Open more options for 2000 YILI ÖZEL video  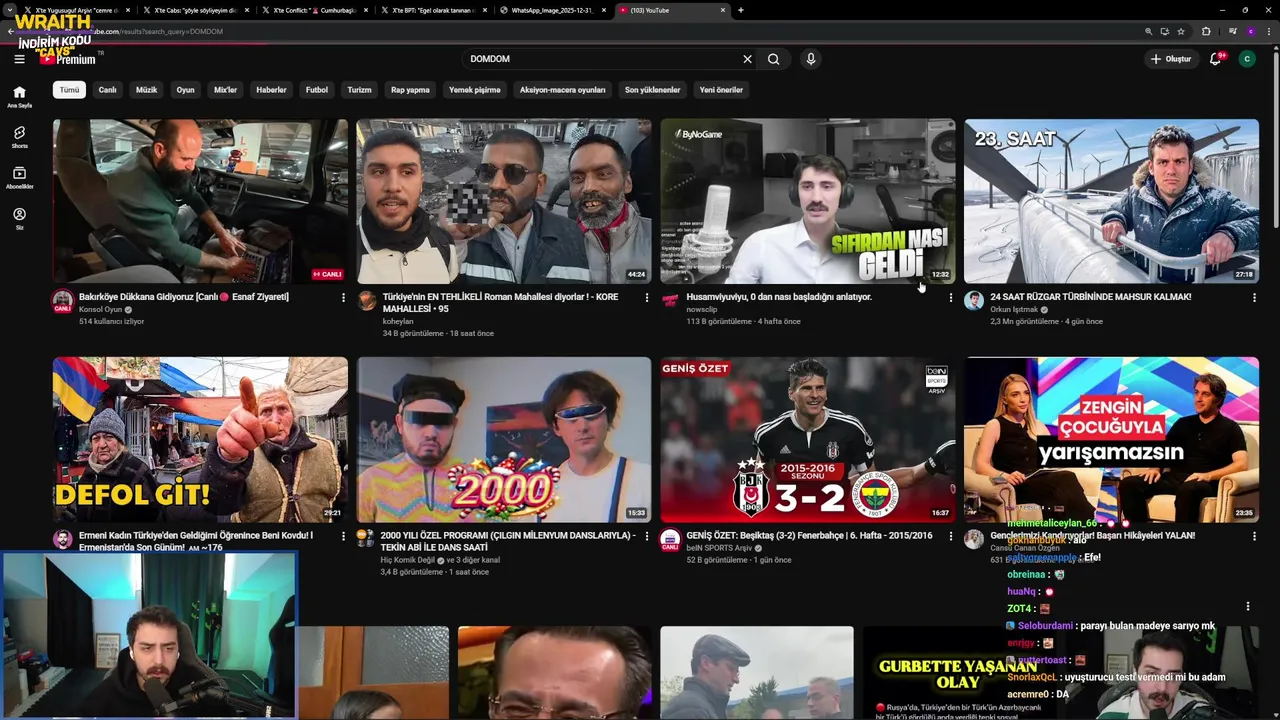(647, 536)
